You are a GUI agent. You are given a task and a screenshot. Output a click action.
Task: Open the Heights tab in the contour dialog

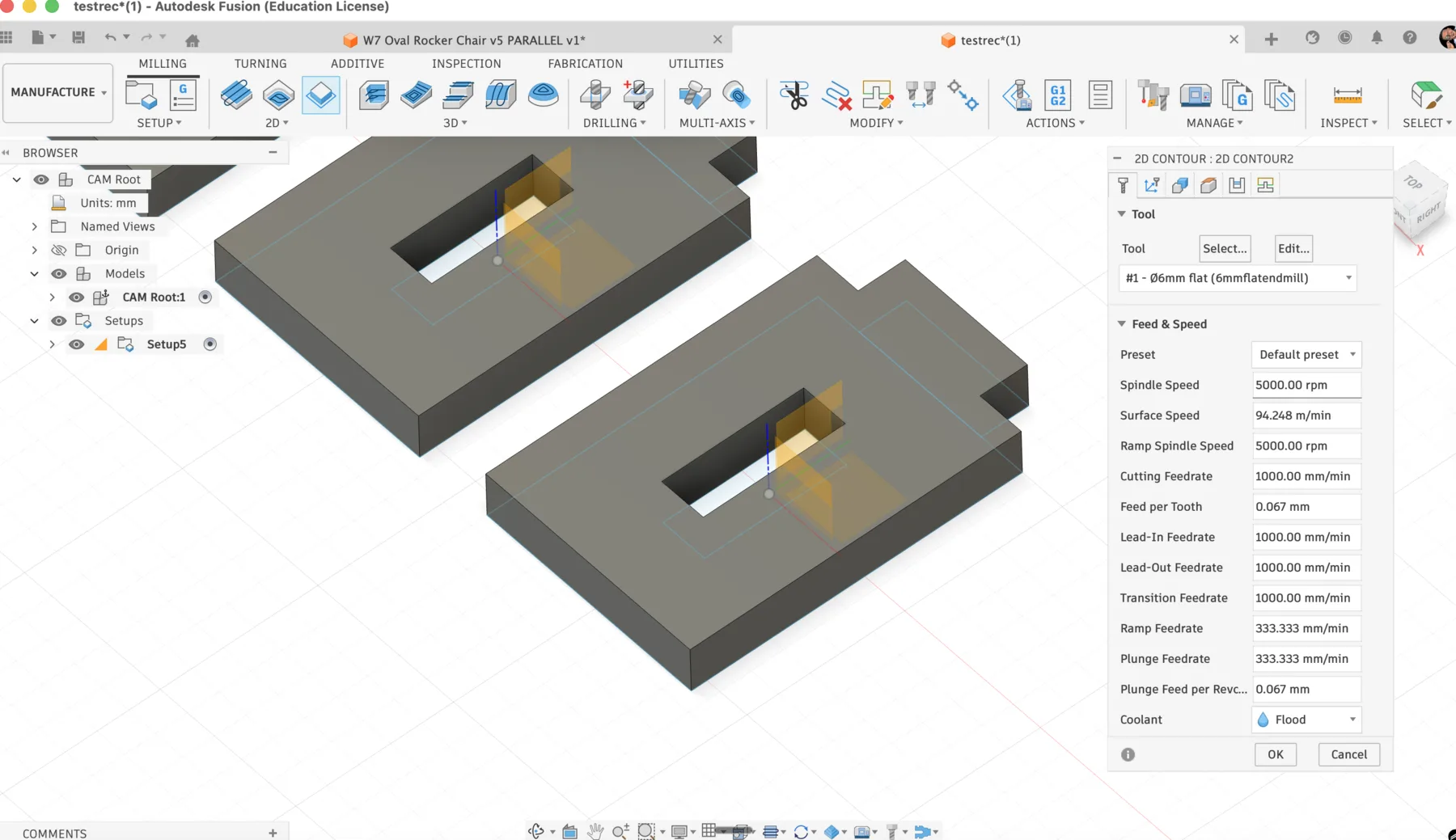(1208, 184)
